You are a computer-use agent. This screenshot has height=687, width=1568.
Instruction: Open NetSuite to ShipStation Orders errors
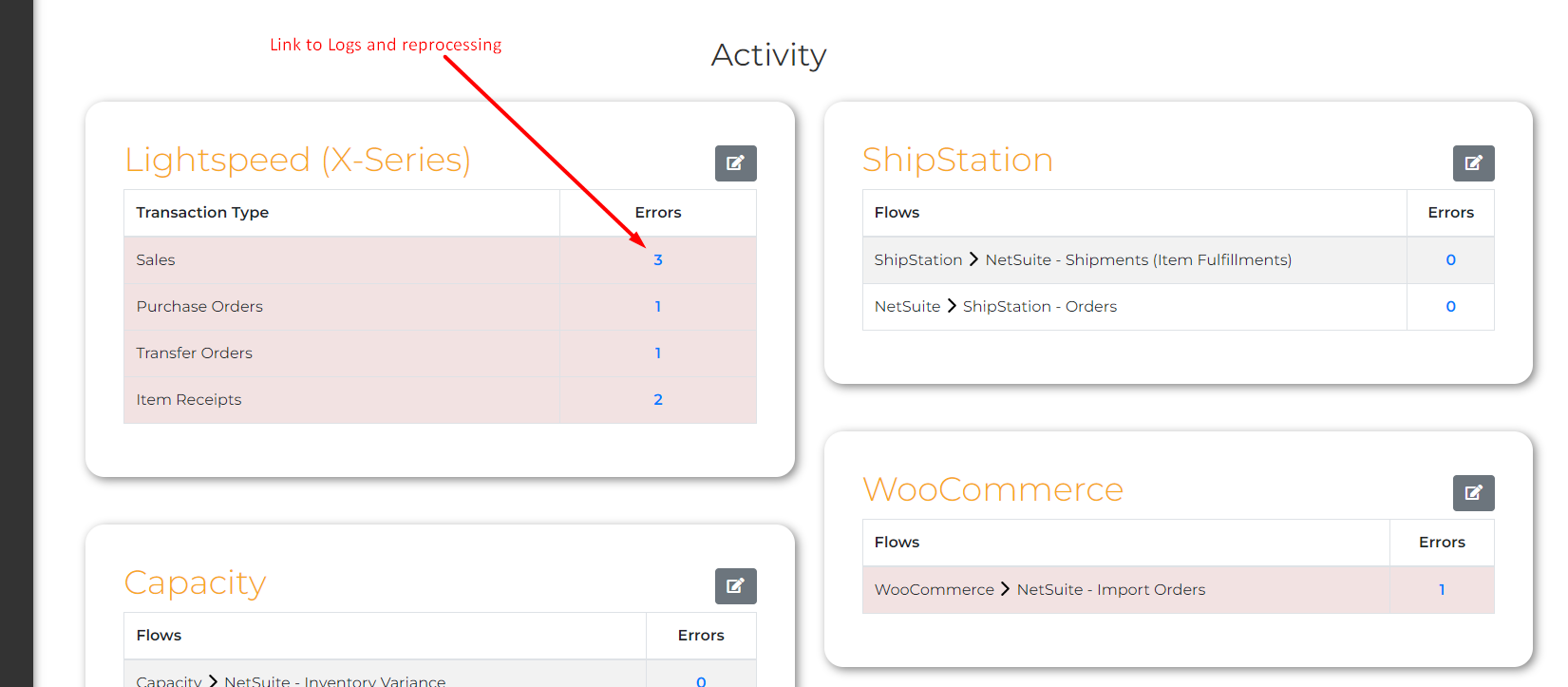point(1450,307)
